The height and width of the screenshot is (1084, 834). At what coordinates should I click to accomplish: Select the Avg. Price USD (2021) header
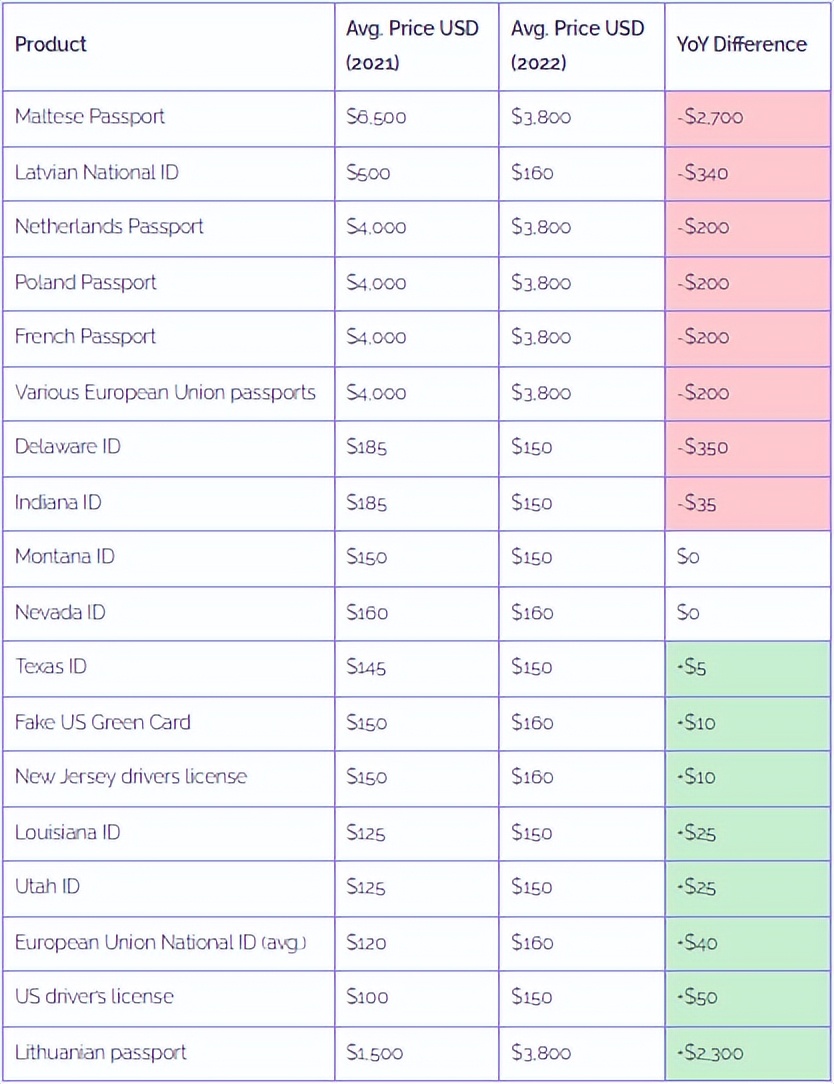click(x=412, y=45)
